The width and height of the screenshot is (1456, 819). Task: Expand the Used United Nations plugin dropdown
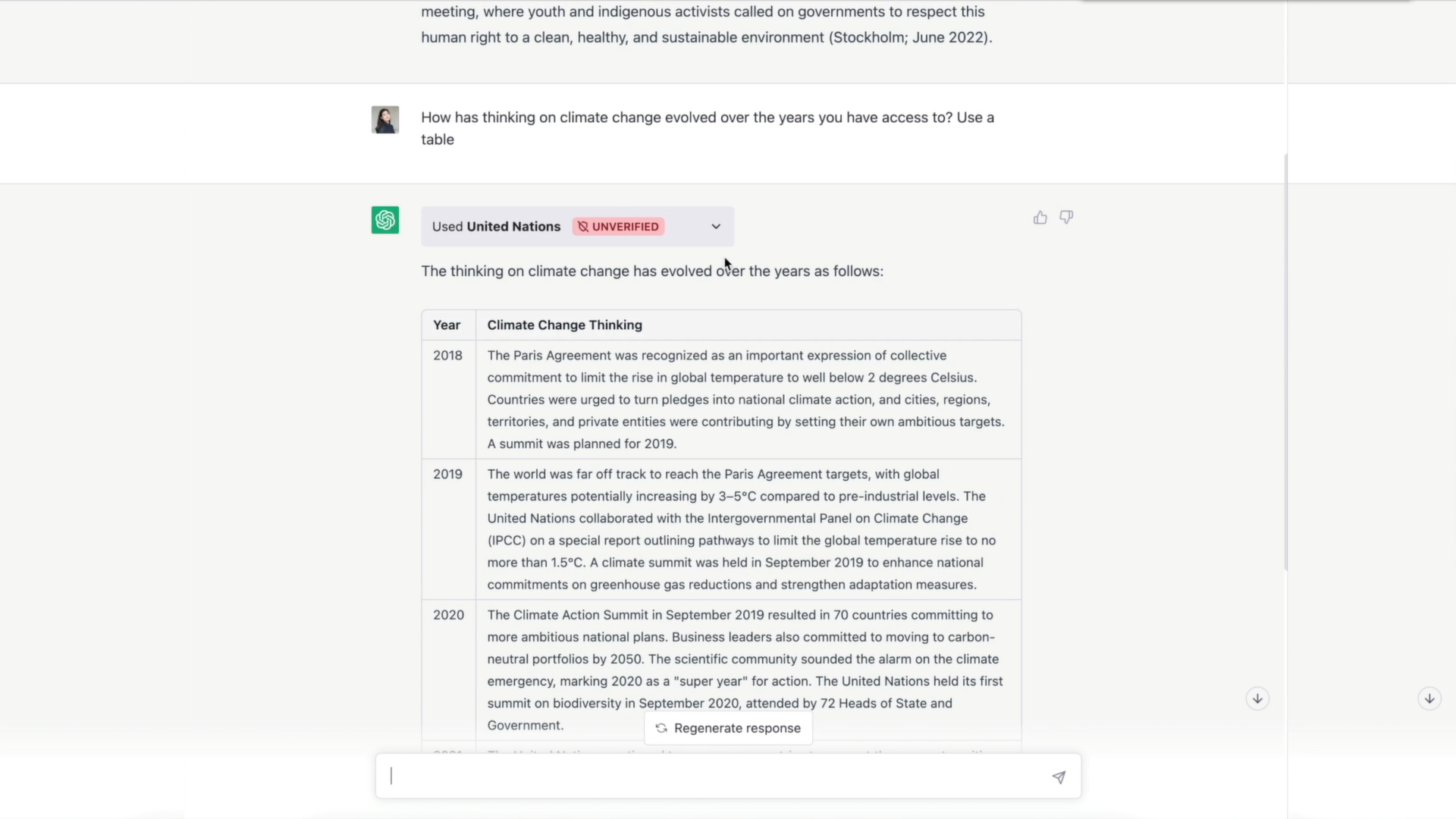715,227
